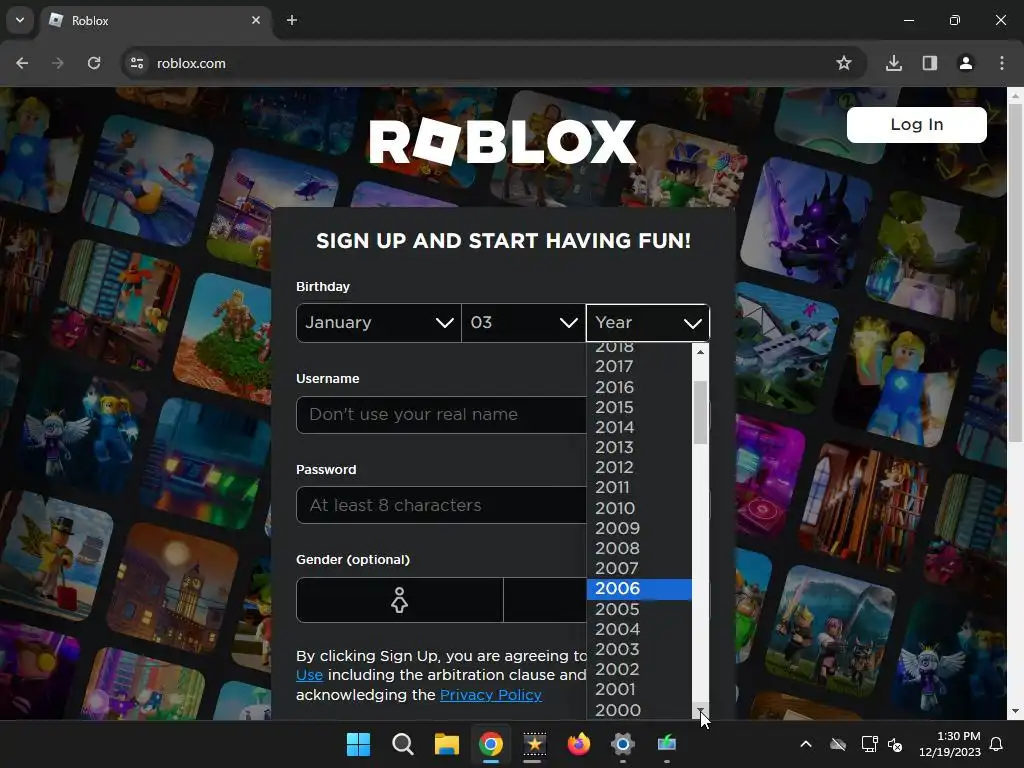This screenshot has height=768, width=1024.
Task: Open the notifications bell icon
Action: [x=997, y=744]
